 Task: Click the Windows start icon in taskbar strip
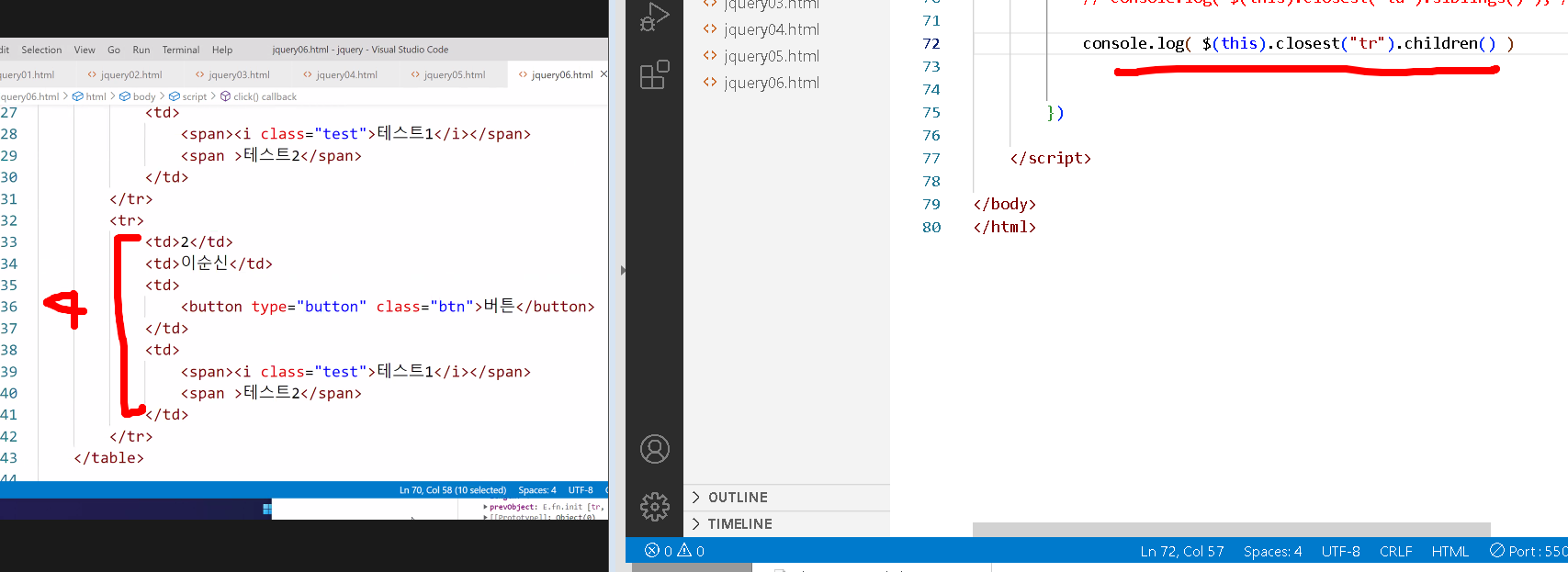pos(266,509)
